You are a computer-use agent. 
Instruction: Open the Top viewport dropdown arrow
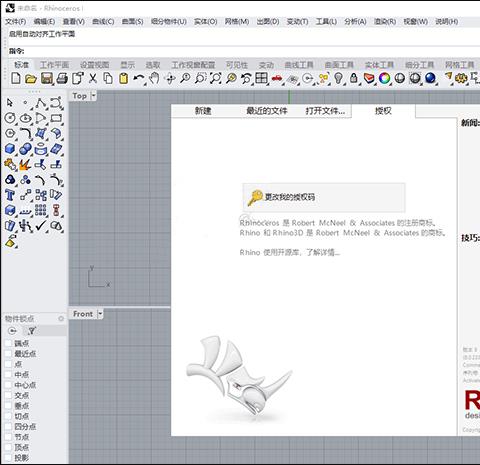point(93,96)
